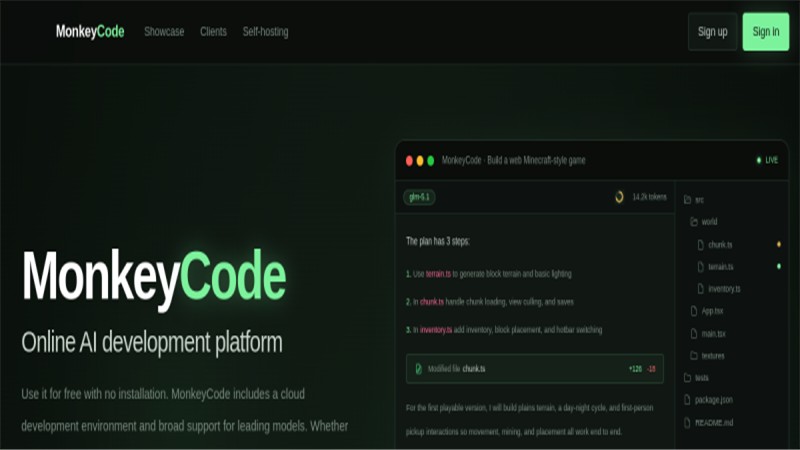Click the package.json file icon
This screenshot has height=450, width=800.
coord(687,400)
